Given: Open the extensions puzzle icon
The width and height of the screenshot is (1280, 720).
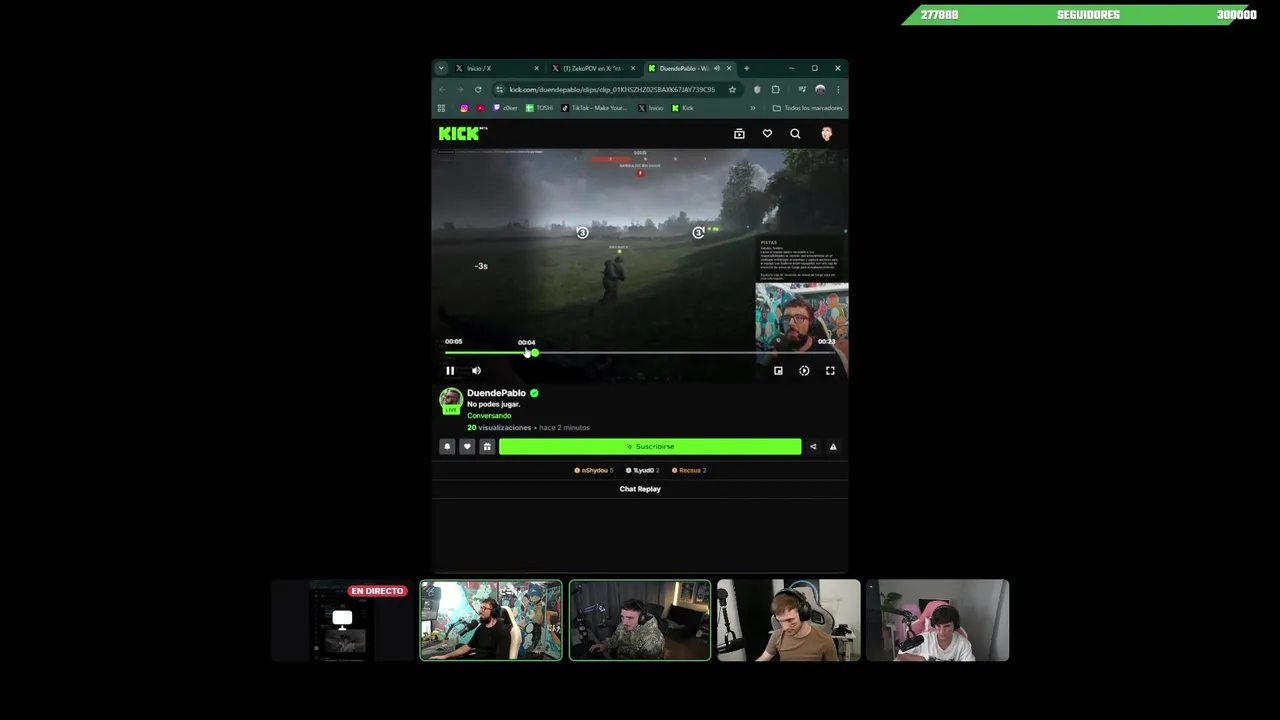Looking at the screenshot, I should click(x=775, y=89).
